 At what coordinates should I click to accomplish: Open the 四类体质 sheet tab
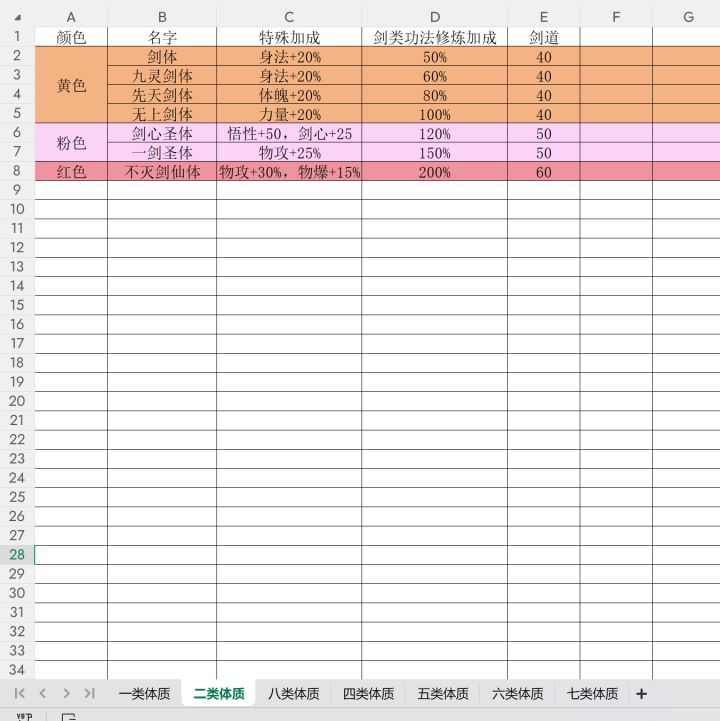tap(368, 693)
